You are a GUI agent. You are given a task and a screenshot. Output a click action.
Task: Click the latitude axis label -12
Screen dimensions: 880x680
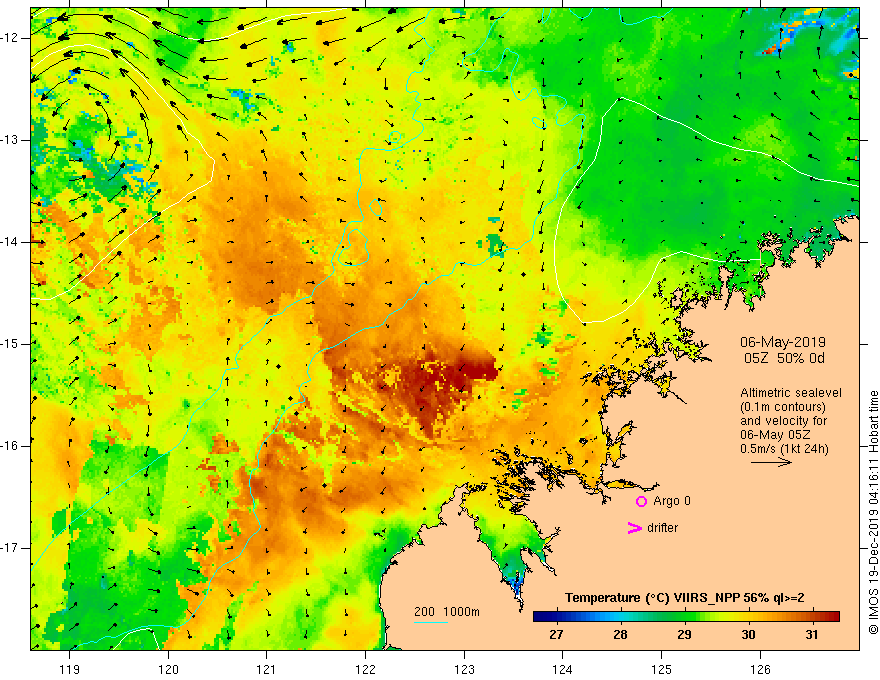11,38
